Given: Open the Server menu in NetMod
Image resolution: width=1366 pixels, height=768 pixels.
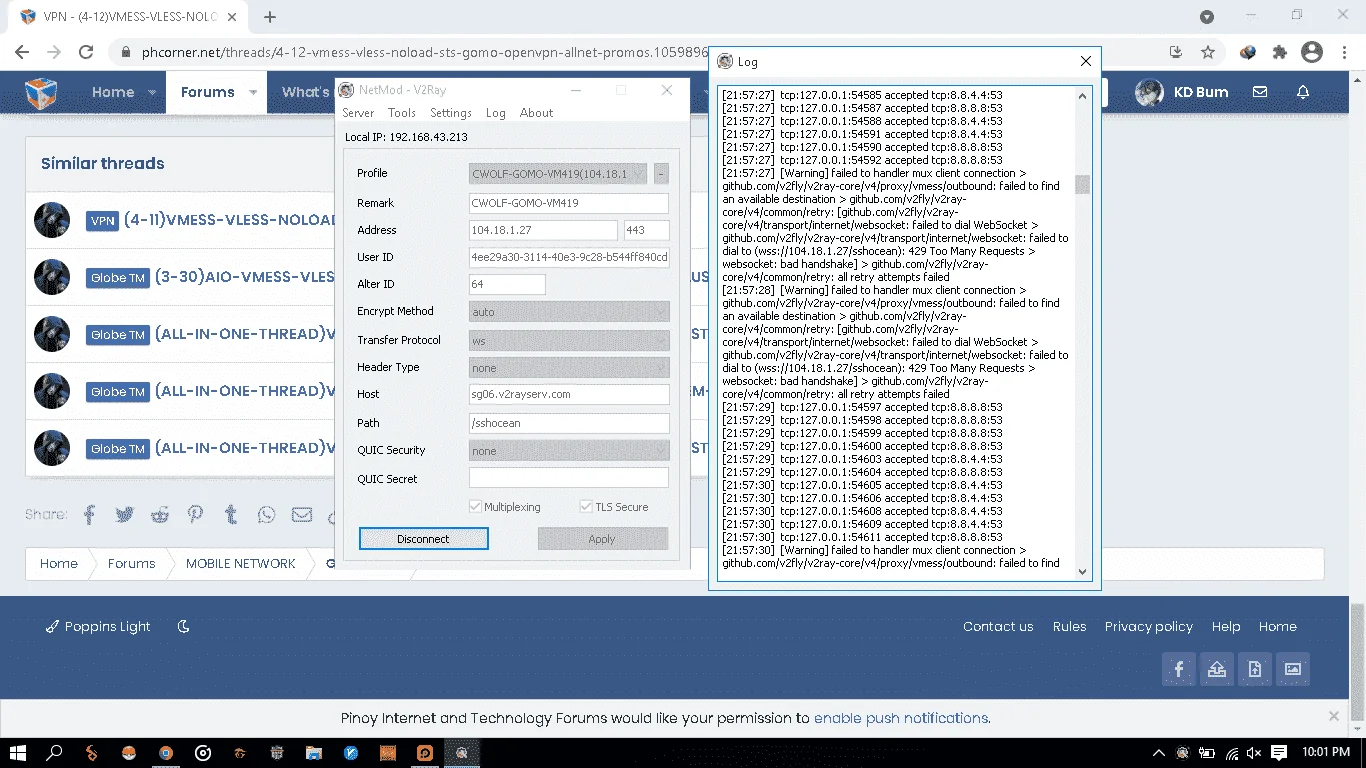Looking at the screenshot, I should coord(358,113).
